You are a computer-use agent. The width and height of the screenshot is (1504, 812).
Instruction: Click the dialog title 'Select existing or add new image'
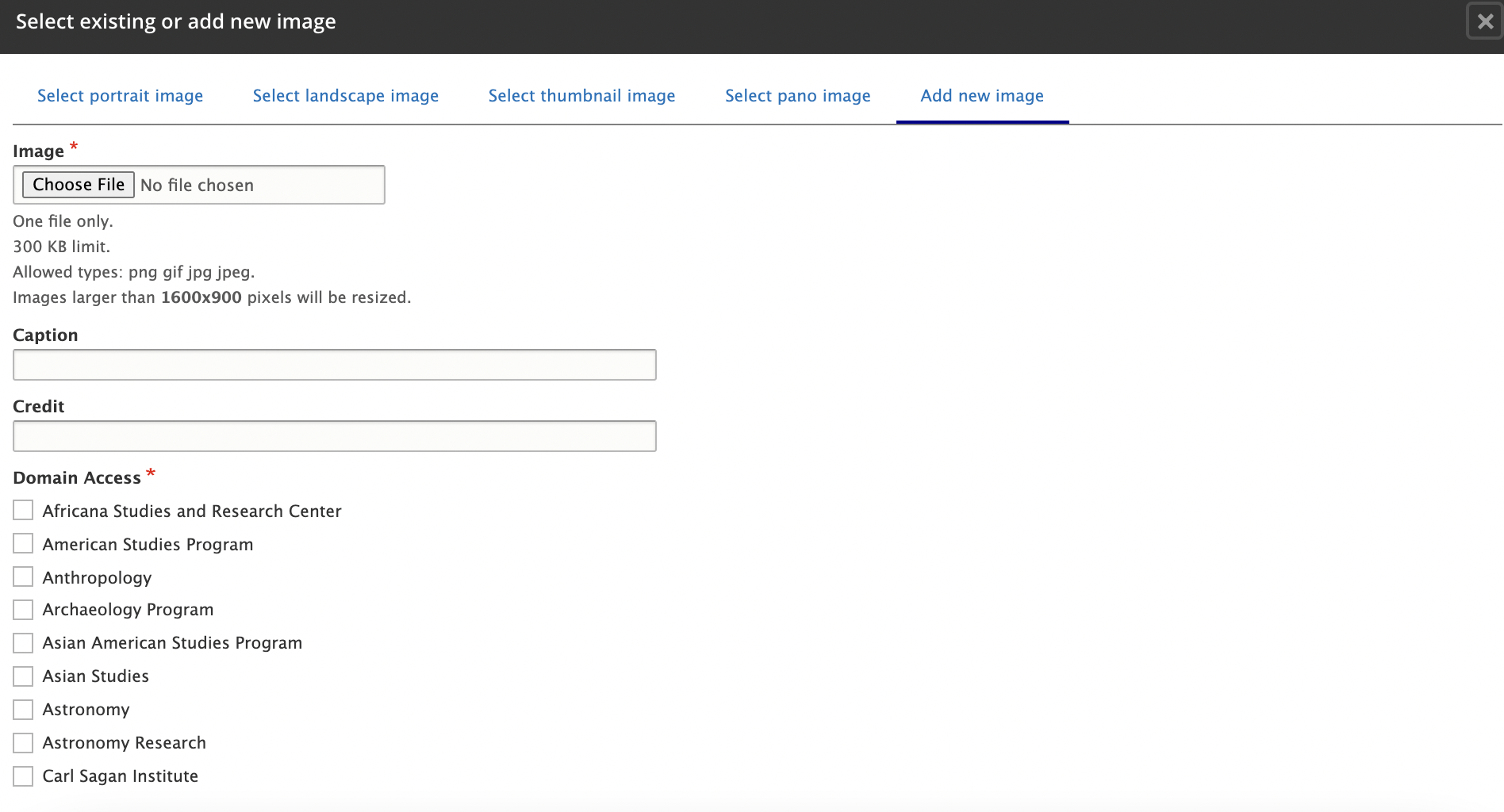[175, 21]
